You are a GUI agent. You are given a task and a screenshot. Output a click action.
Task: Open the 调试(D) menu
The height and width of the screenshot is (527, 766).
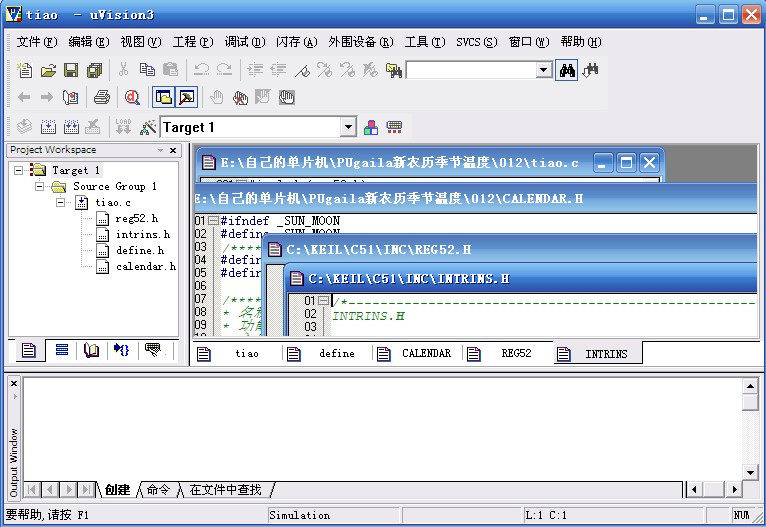(x=245, y=42)
